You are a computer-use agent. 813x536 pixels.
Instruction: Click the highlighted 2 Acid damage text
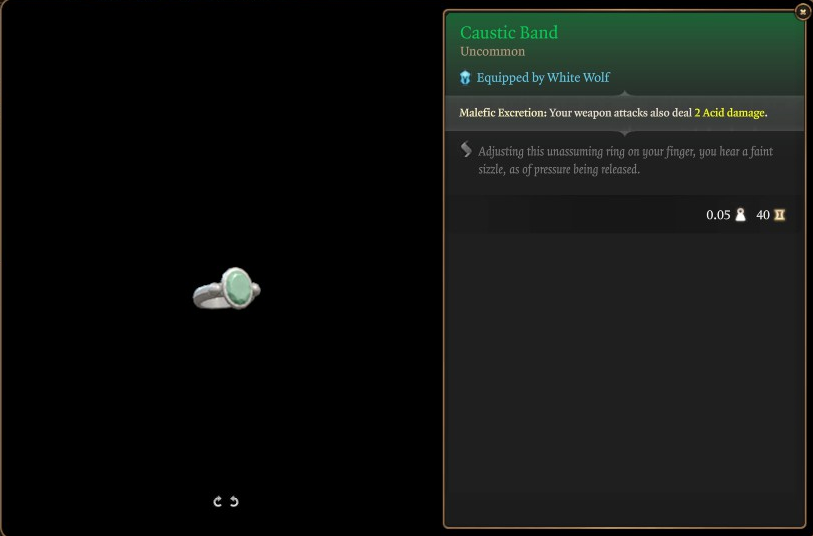[729, 112]
